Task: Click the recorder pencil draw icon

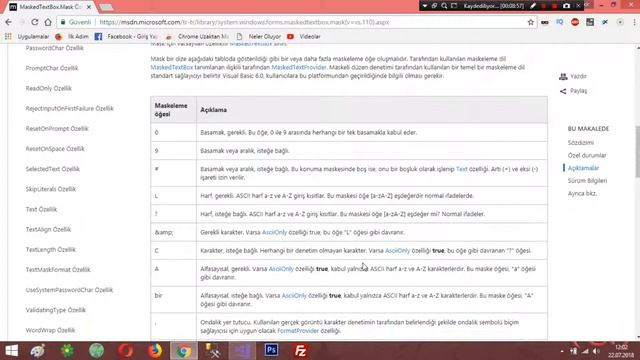Action: point(533,6)
